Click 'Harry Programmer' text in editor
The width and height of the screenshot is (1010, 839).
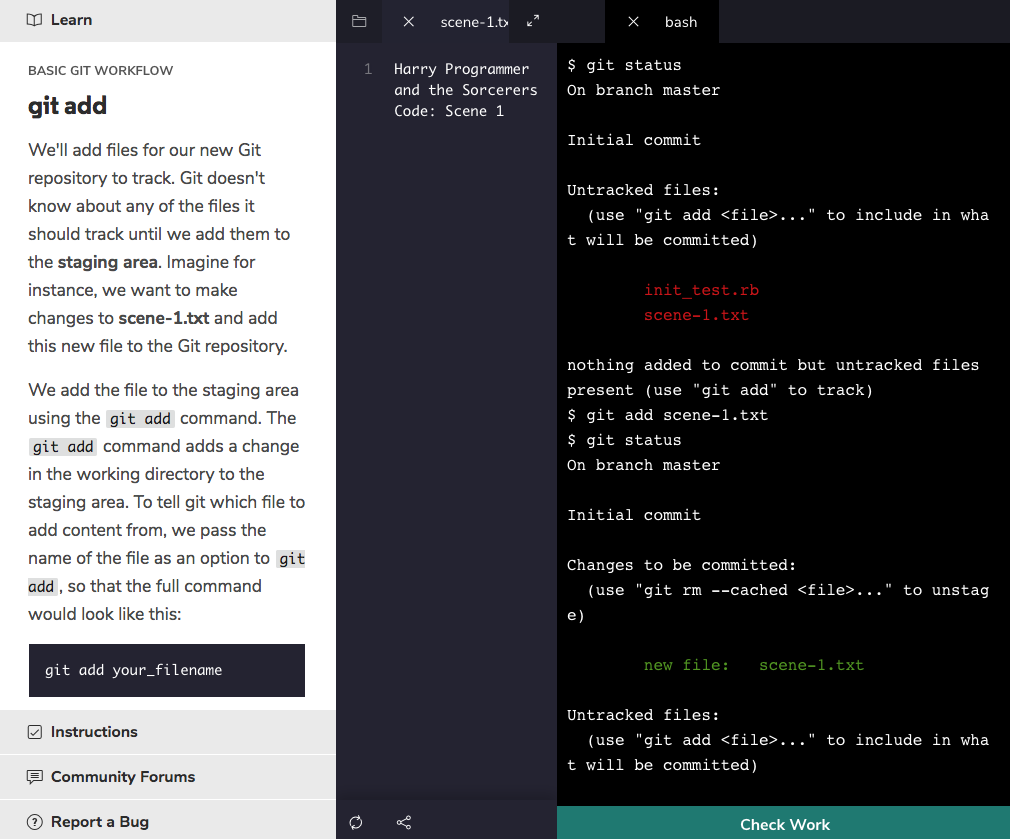(x=461, y=69)
